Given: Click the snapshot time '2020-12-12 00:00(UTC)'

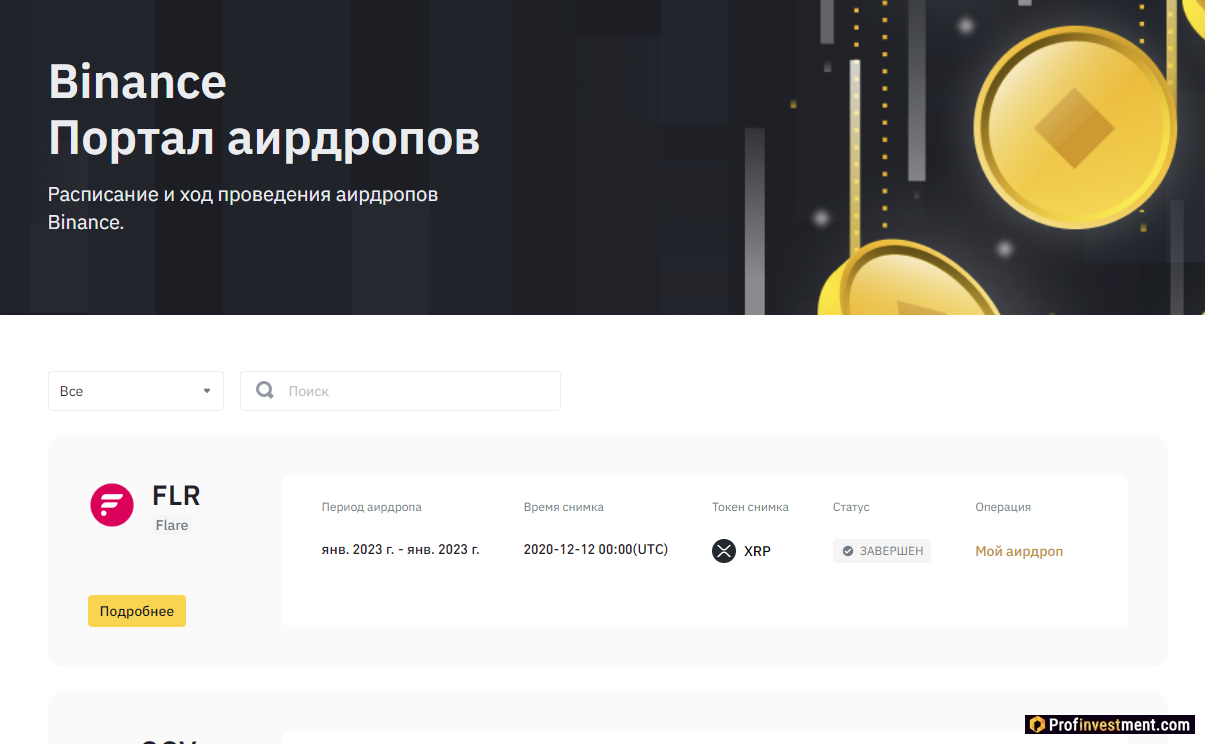Looking at the screenshot, I should click(x=596, y=550).
